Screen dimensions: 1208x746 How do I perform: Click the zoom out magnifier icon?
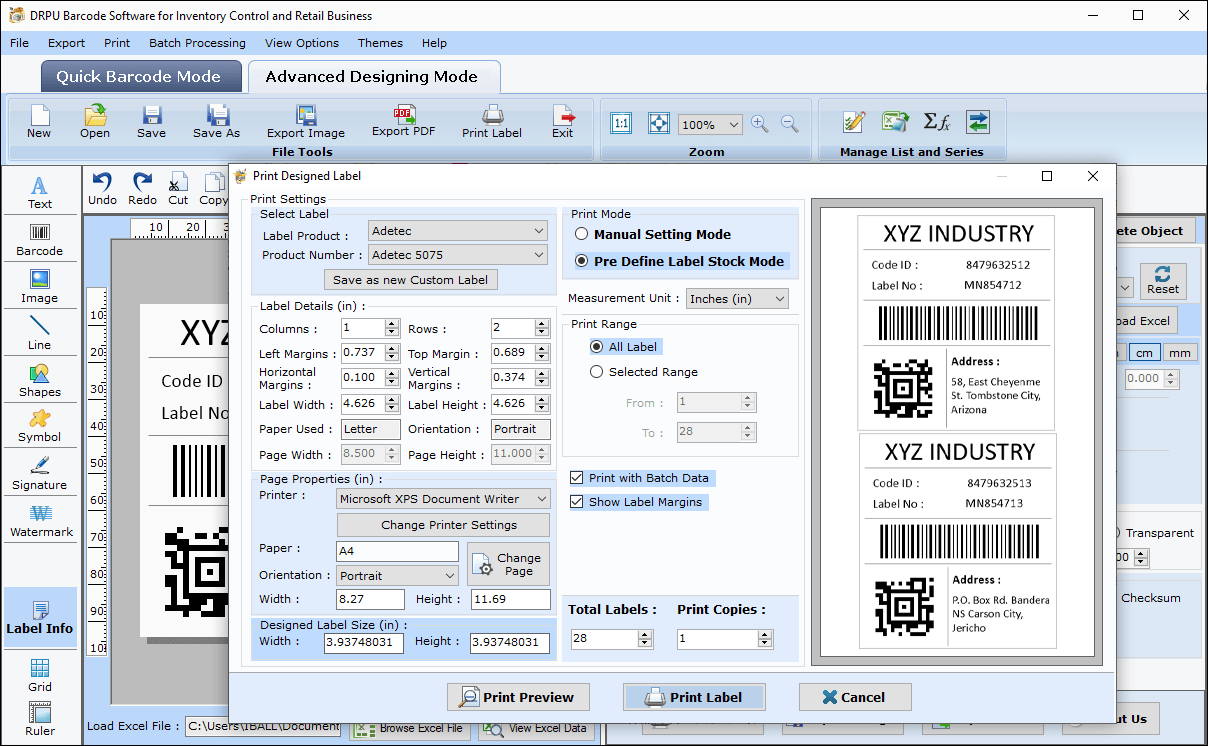790,124
